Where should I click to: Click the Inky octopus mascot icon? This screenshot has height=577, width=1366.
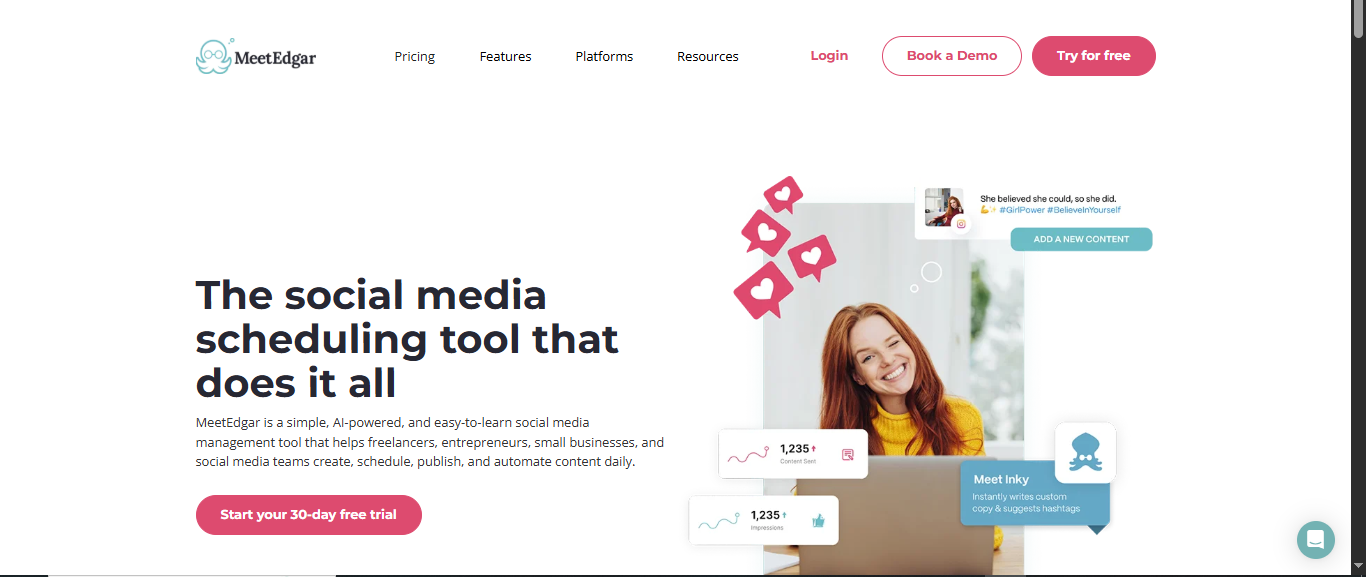(x=1085, y=452)
